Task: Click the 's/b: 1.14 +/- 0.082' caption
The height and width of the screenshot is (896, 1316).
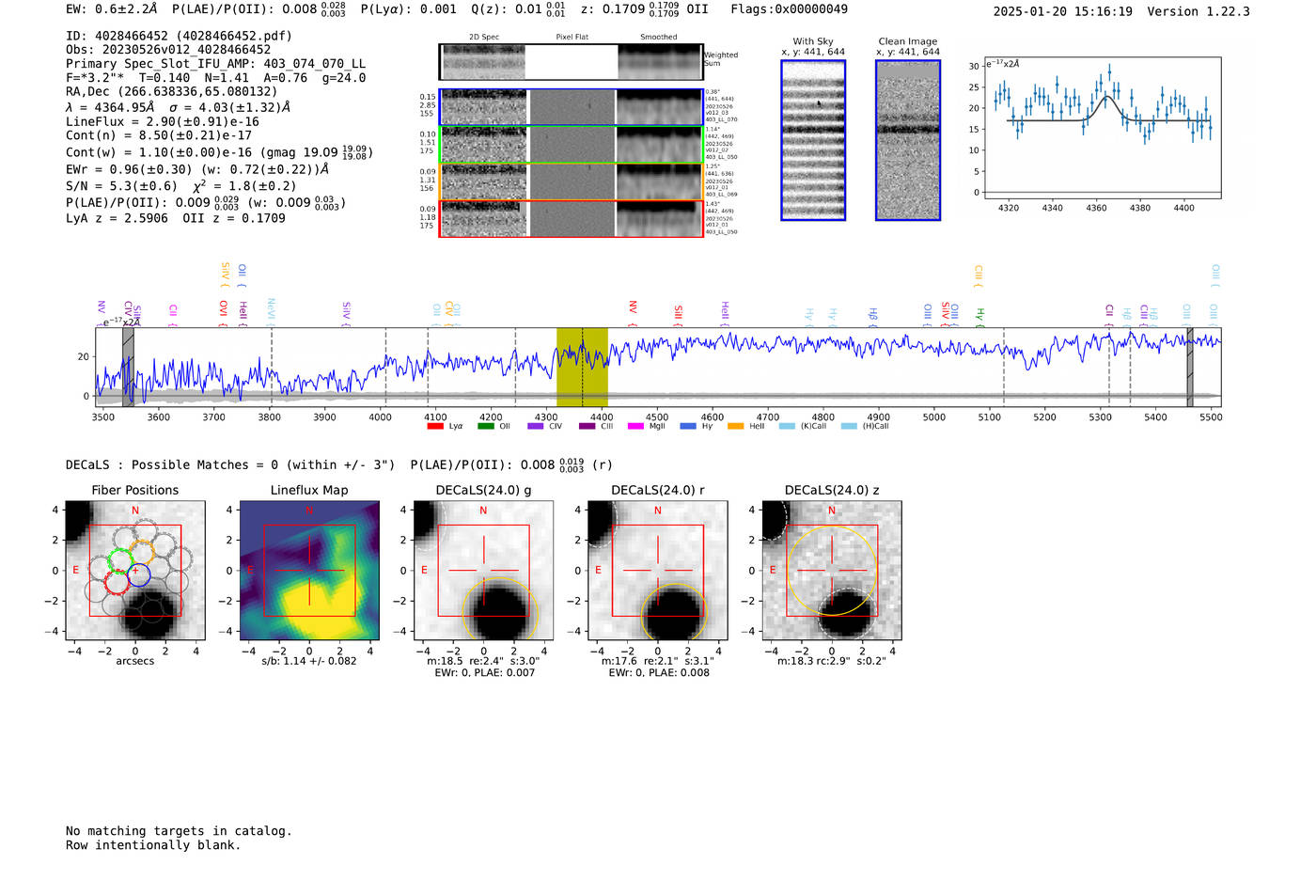Action: (309, 661)
